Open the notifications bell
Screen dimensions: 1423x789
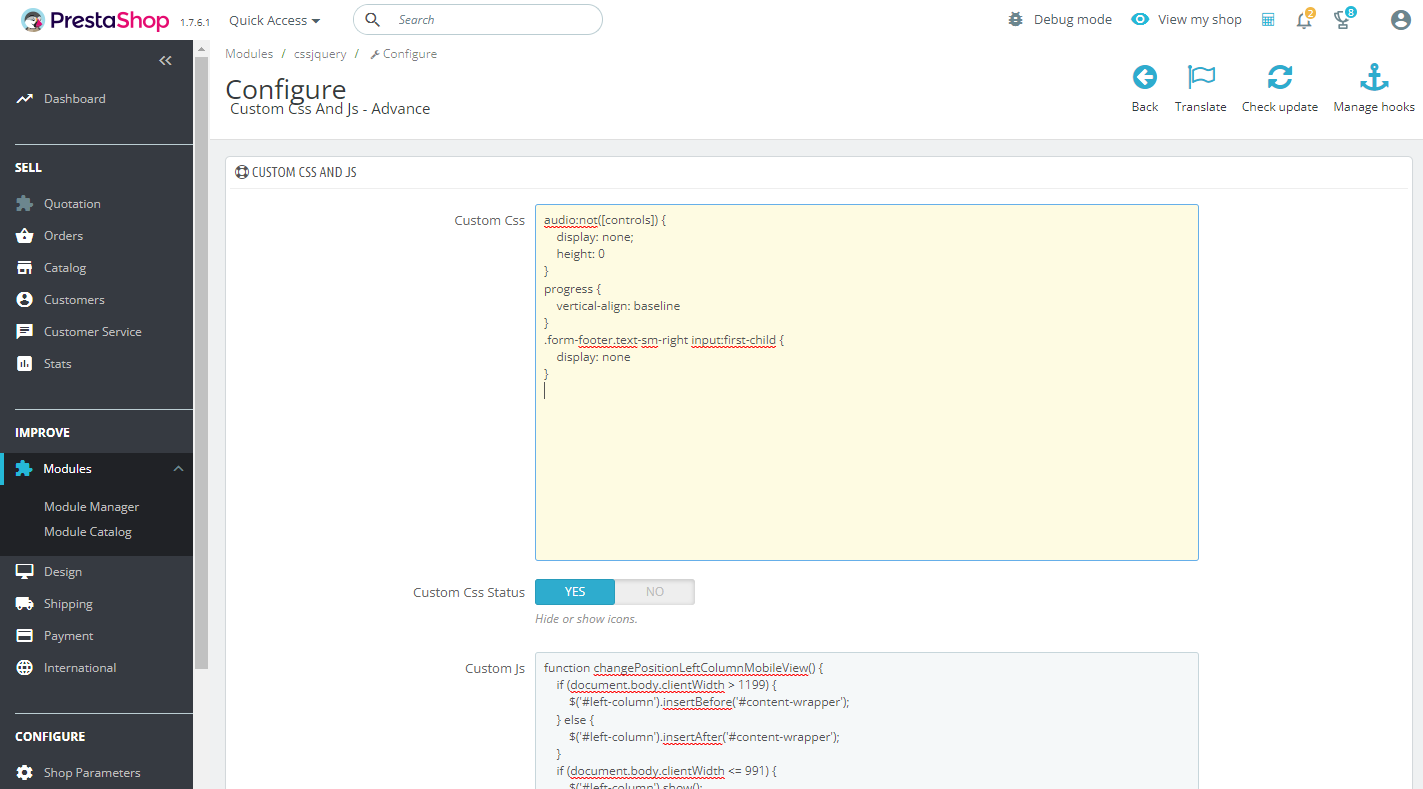tap(1304, 20)
